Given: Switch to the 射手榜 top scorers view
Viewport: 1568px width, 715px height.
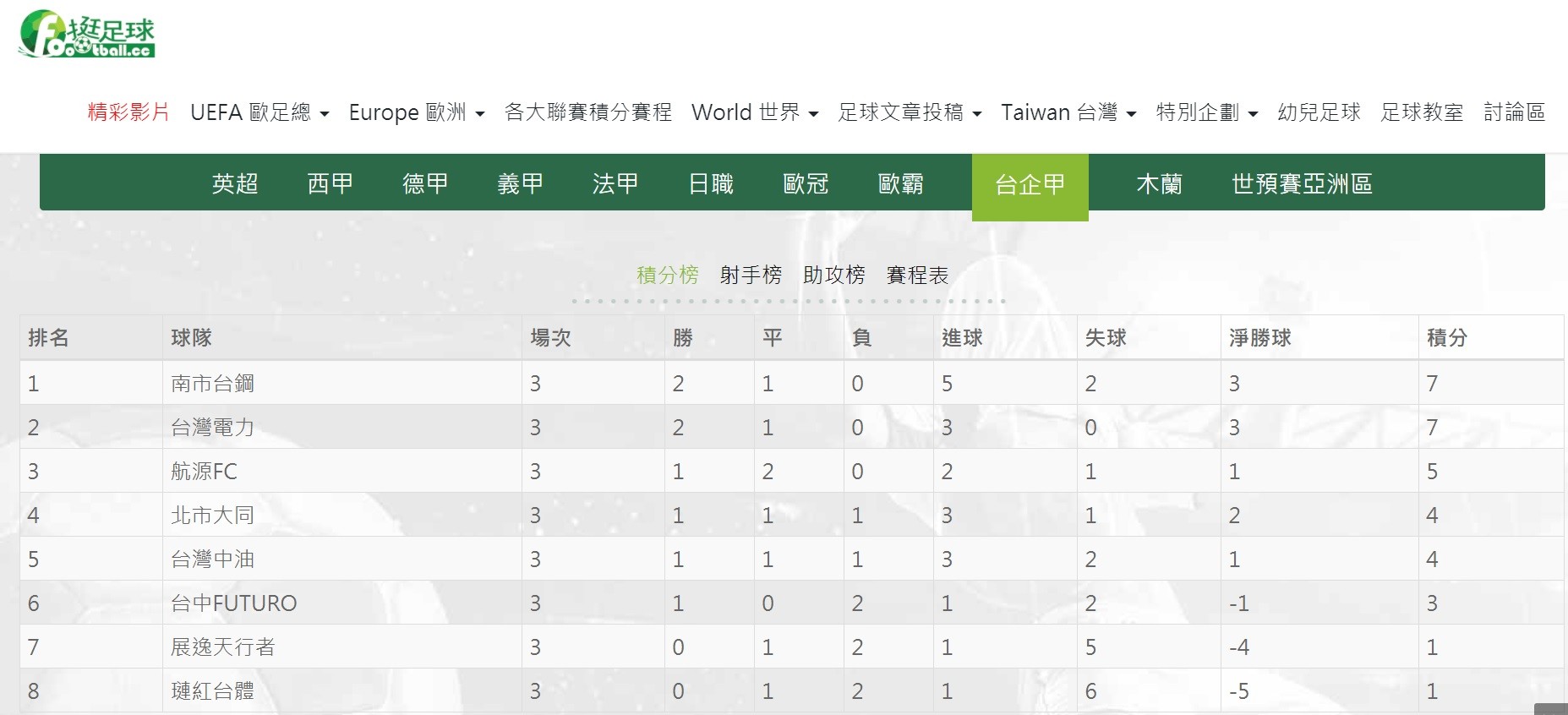Looking at the screenshot, I should (751, 275).
